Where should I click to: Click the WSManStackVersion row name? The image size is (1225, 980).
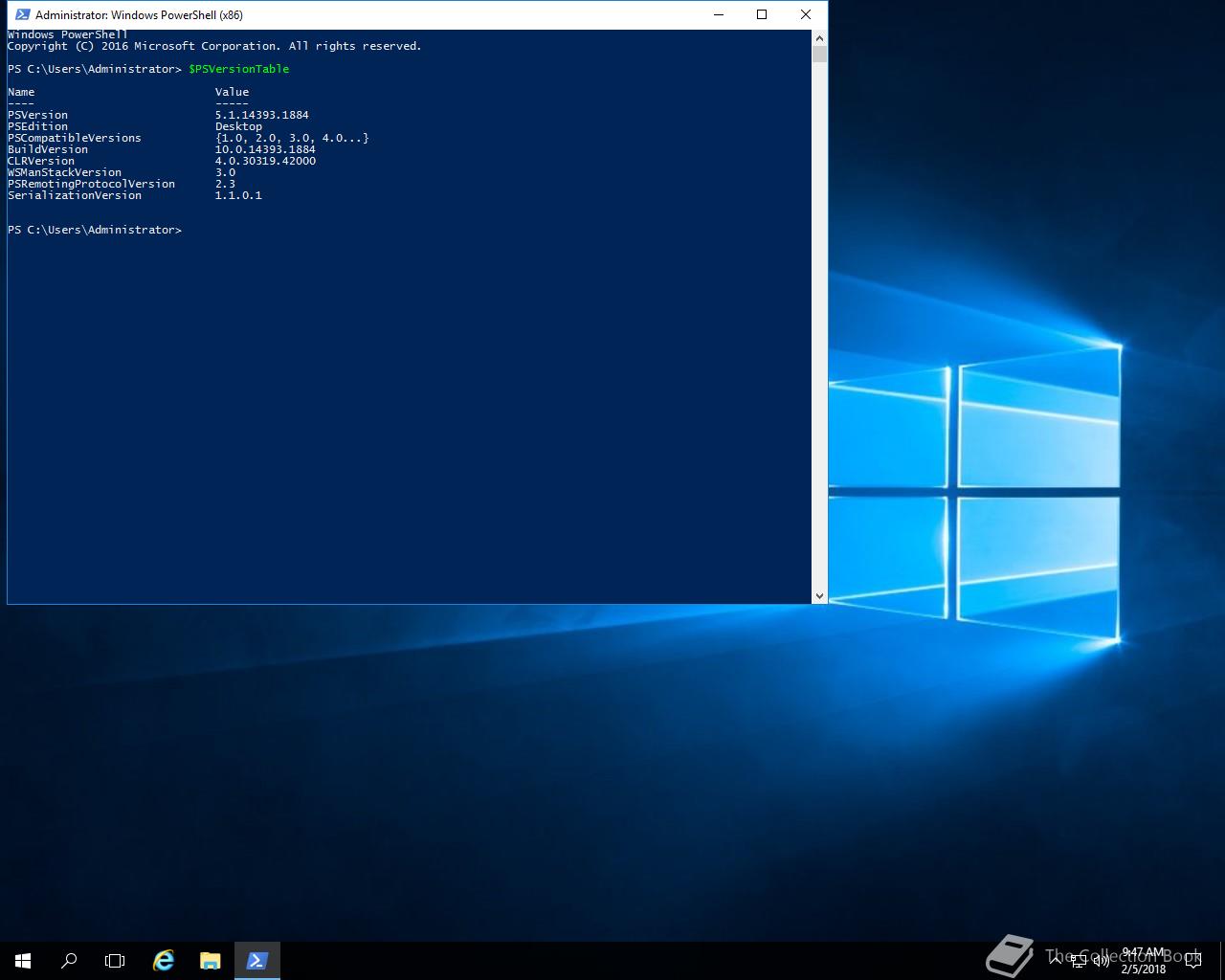(x=64, y=172)
